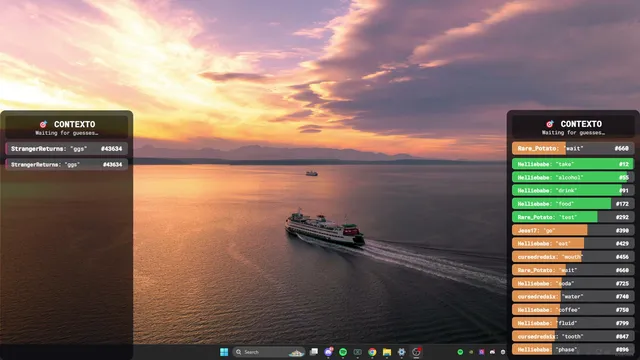Launch Google Chrome from the taskbar
The image size is (640, 360).
click(372, 352)
